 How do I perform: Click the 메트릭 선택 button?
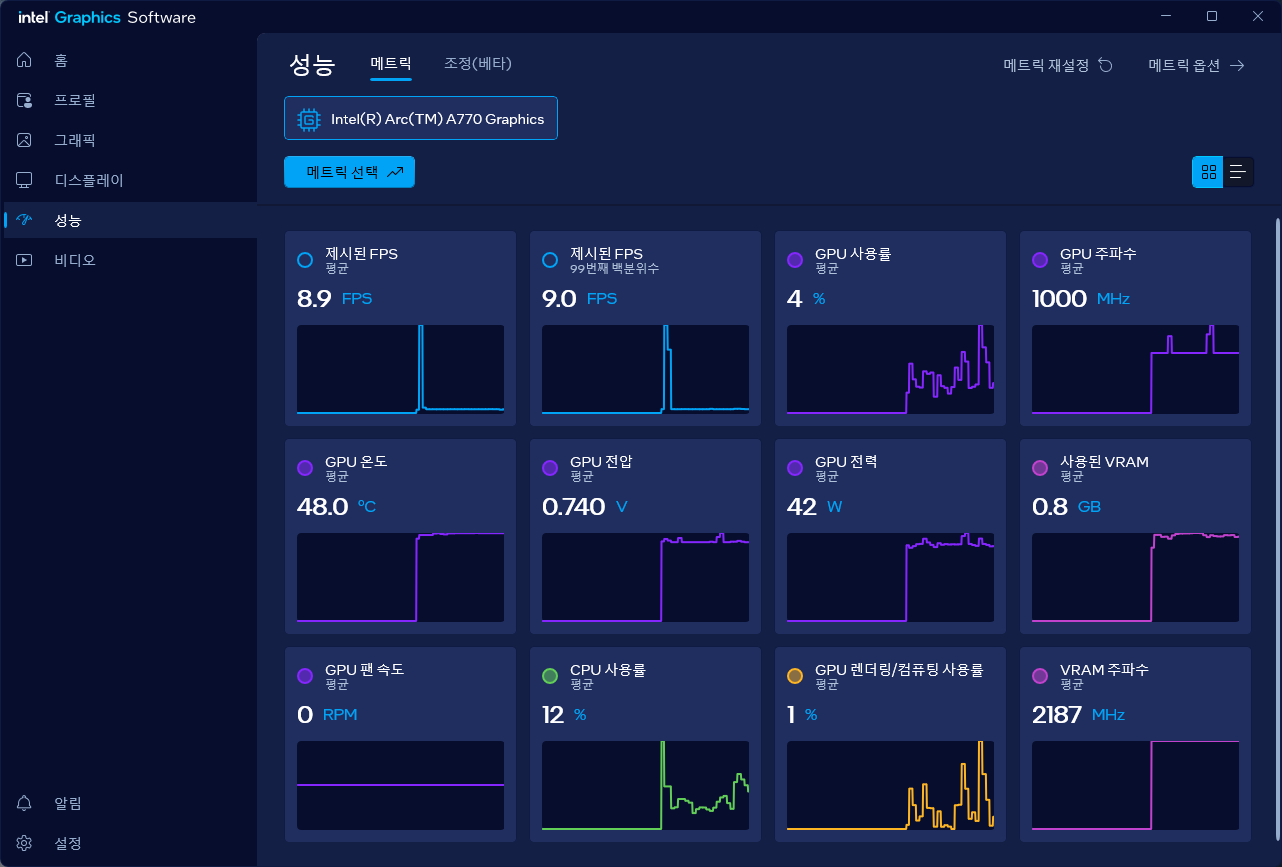pyautogui.click(x=349, y=172)
